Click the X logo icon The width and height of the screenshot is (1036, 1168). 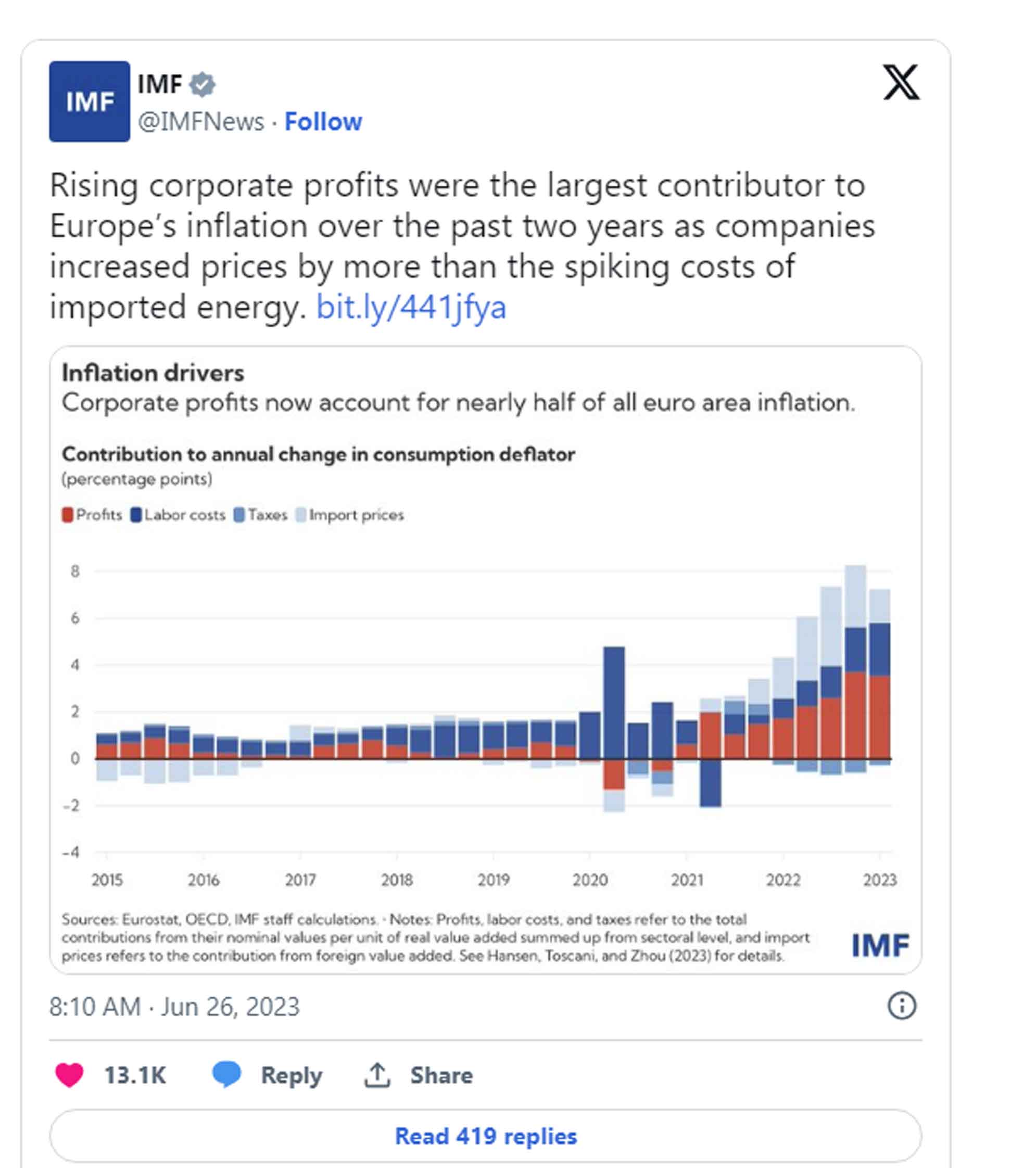tap(901, 82)
